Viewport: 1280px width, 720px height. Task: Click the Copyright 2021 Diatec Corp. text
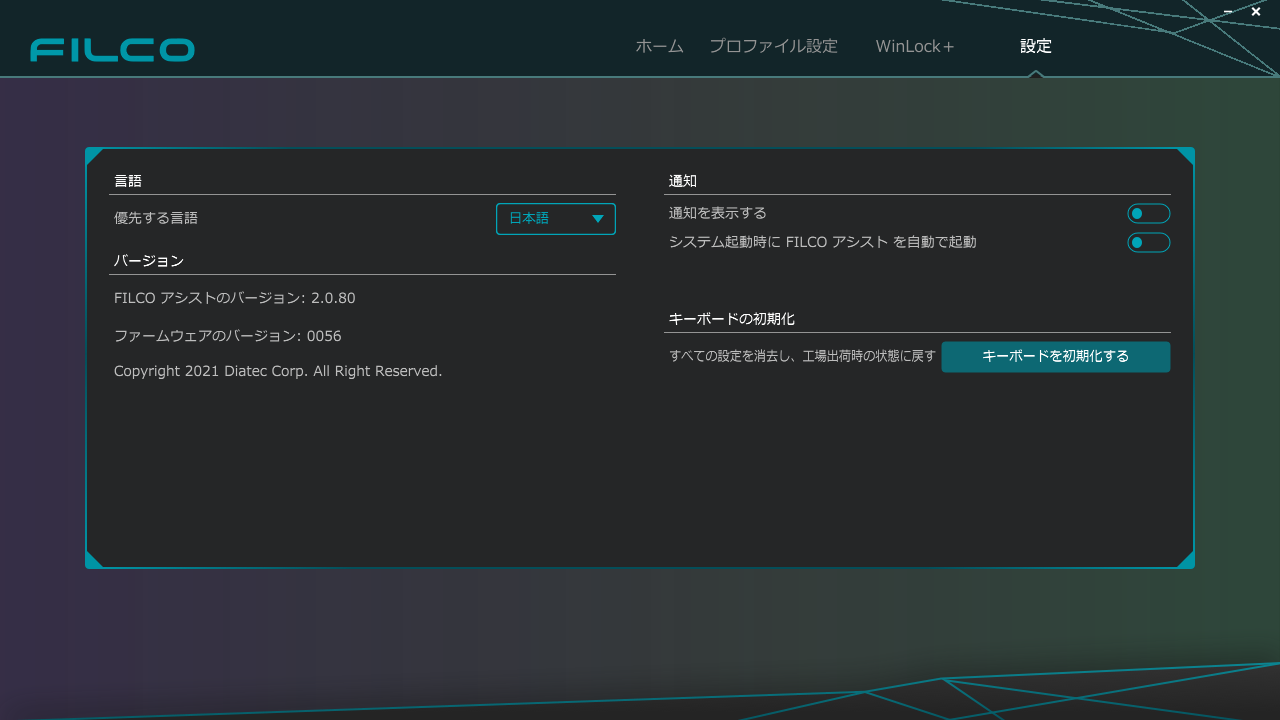coord(278,371)
